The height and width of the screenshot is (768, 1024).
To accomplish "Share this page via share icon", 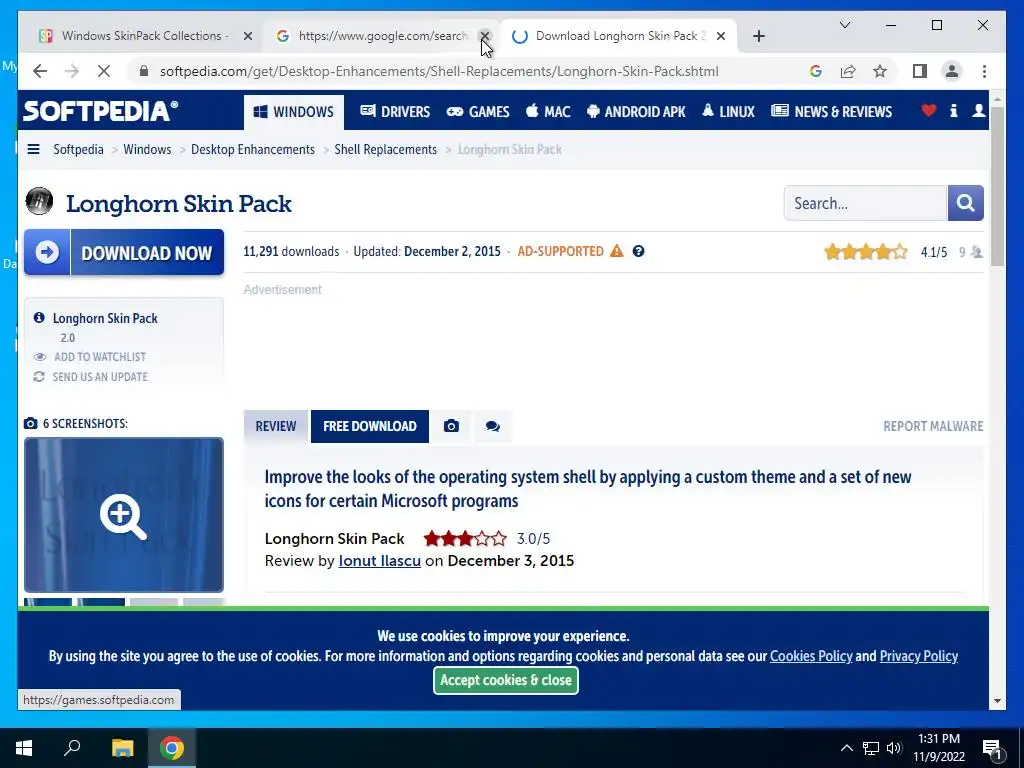I will coord(848,71).
